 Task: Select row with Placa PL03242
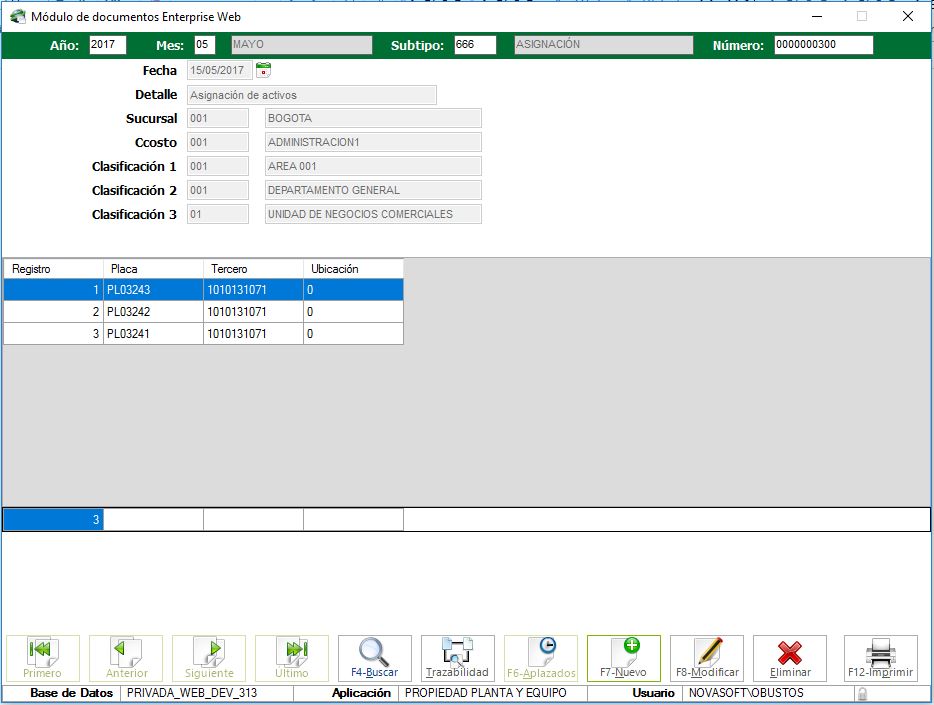[x=153, y=312]
